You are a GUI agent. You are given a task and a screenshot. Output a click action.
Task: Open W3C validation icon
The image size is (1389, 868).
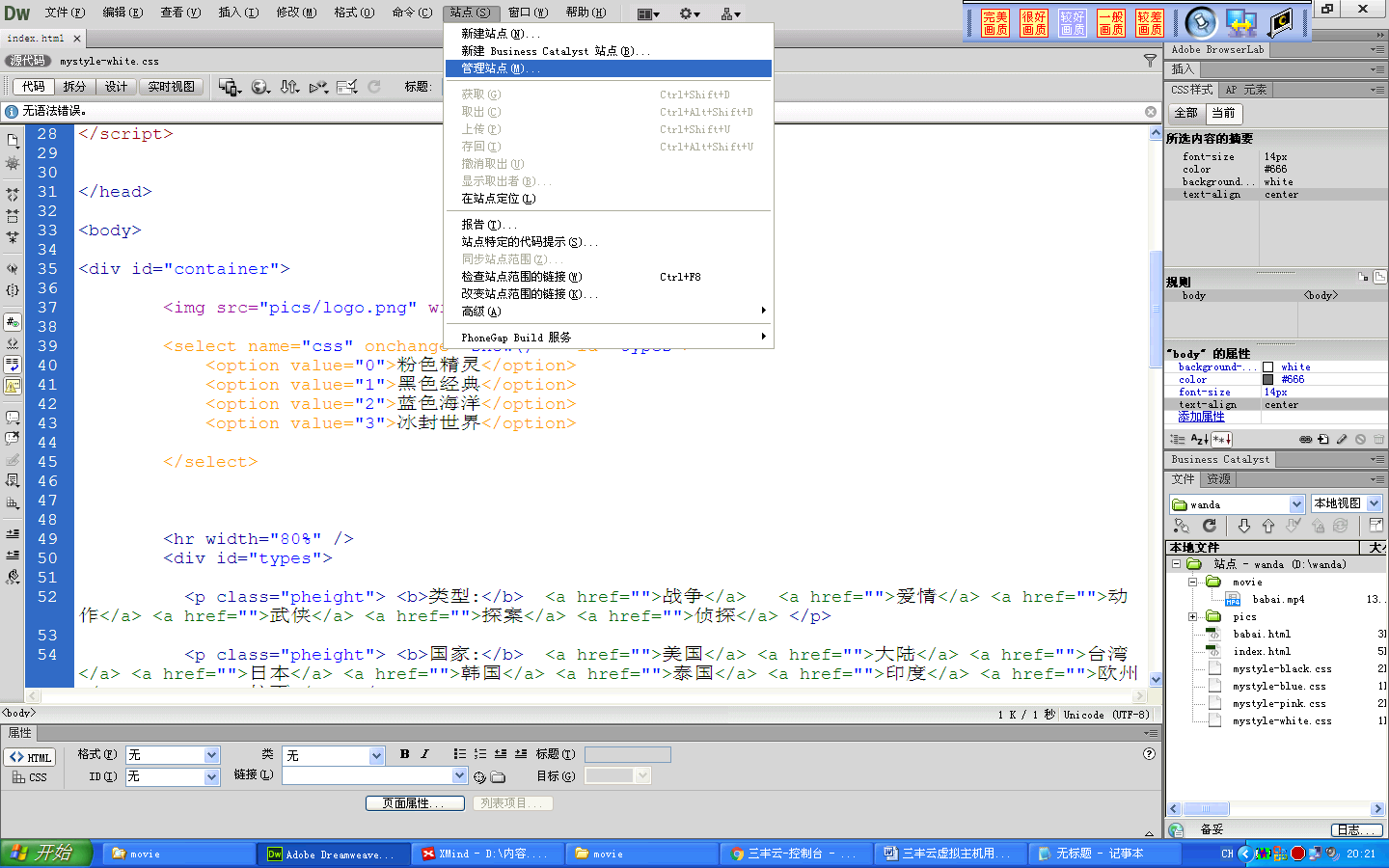tap(318, 87)
